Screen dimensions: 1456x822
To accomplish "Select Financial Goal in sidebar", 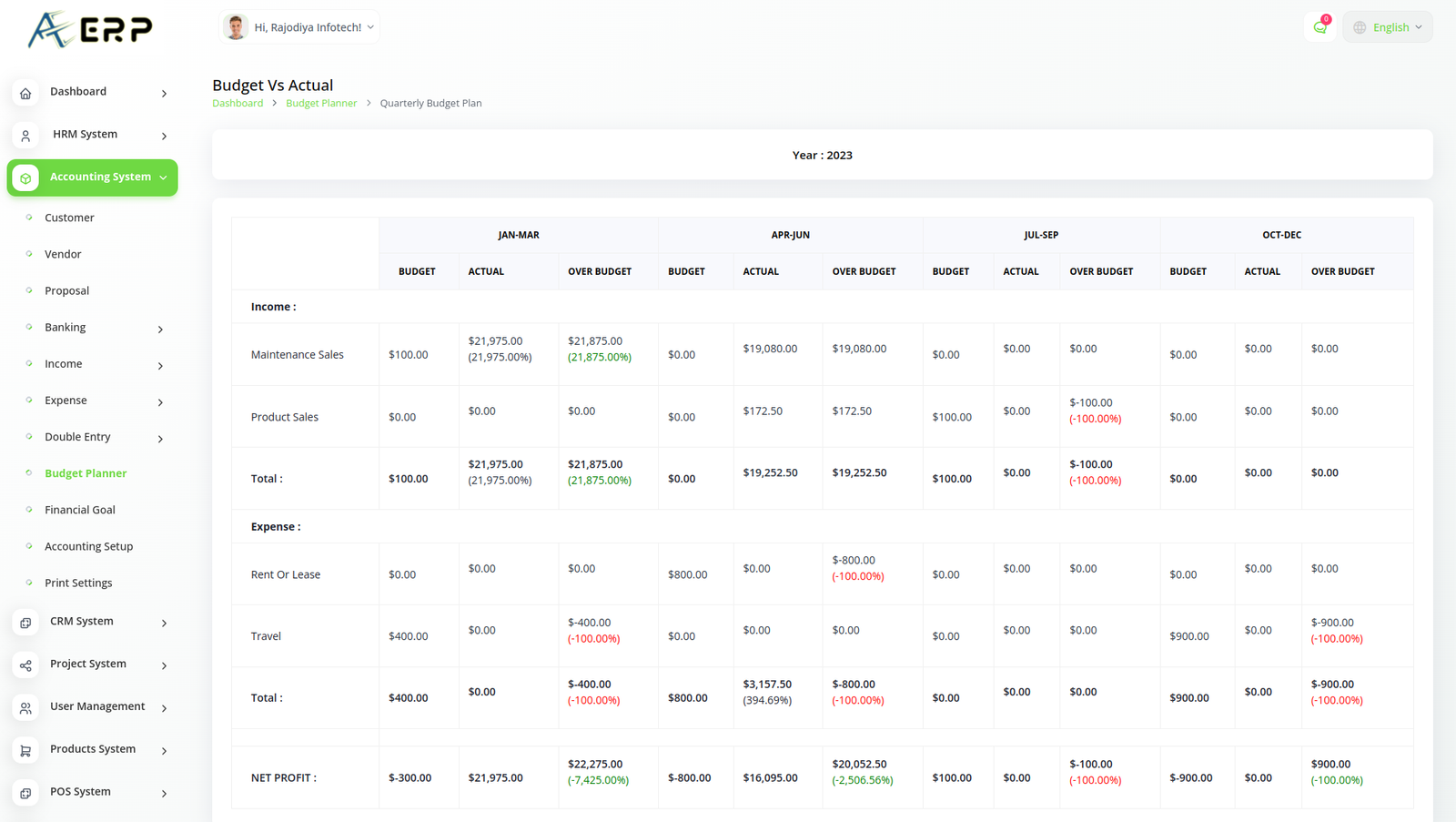I will point(80,510).
